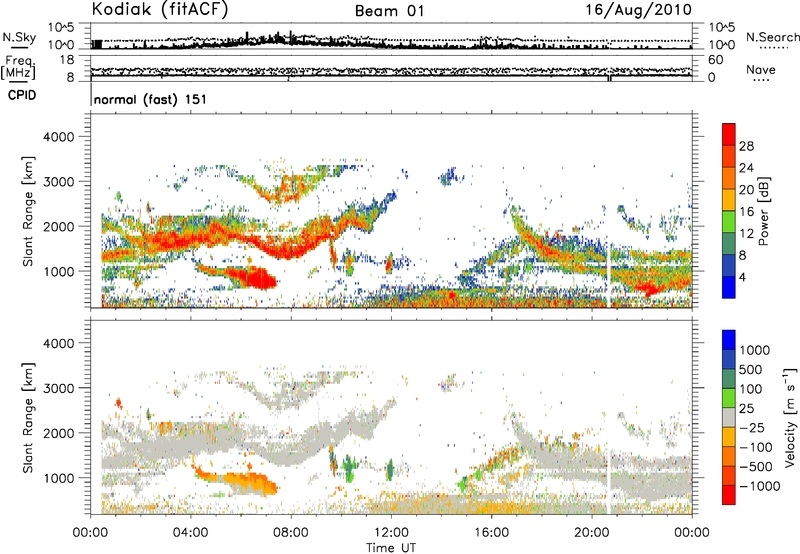Screen dimensions: 800x554
Task: Pick the red bottom segment of Velocity colorbar
Action: pyautogui.click(x=729, y=495)
